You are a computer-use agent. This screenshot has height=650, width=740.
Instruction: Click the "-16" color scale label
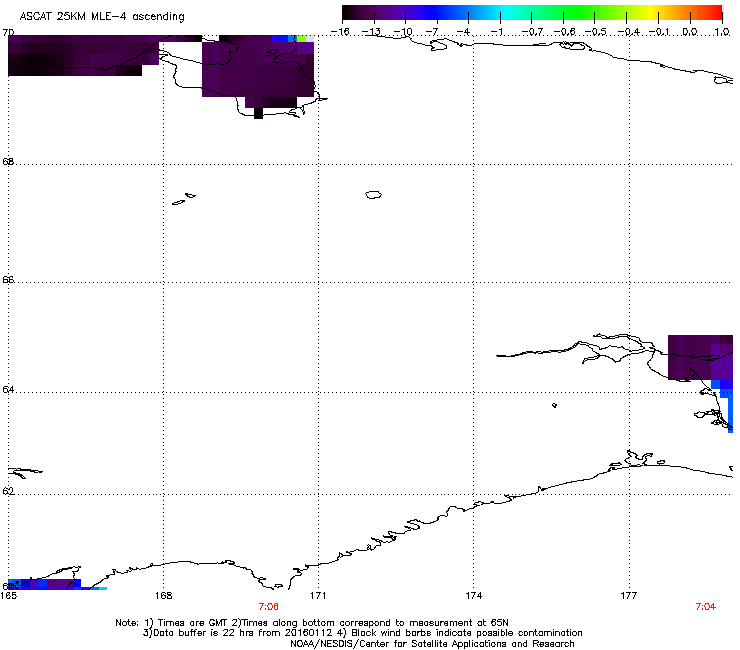(x=340, y=32)
